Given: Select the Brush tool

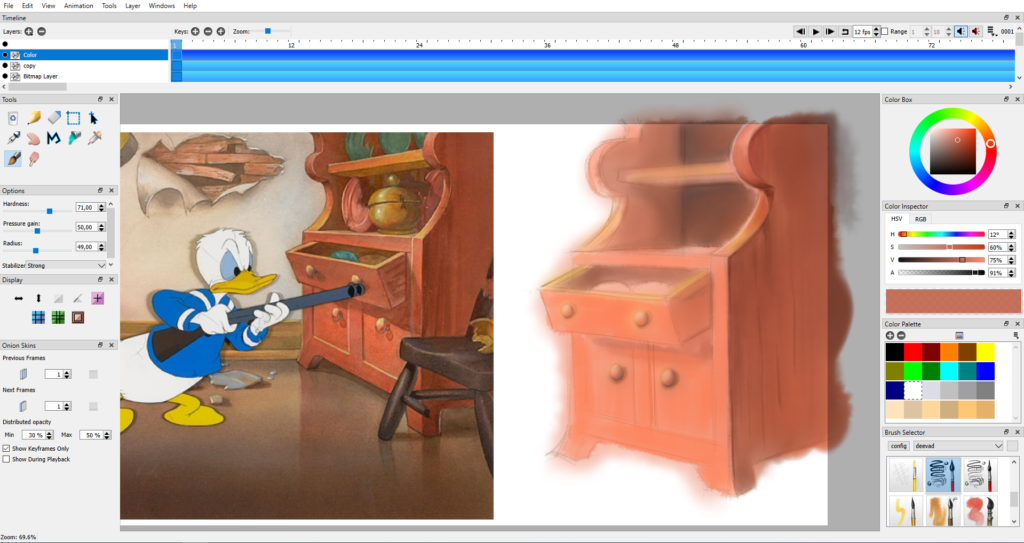Looking at the screenshot, I should click(x=13, y=157).
